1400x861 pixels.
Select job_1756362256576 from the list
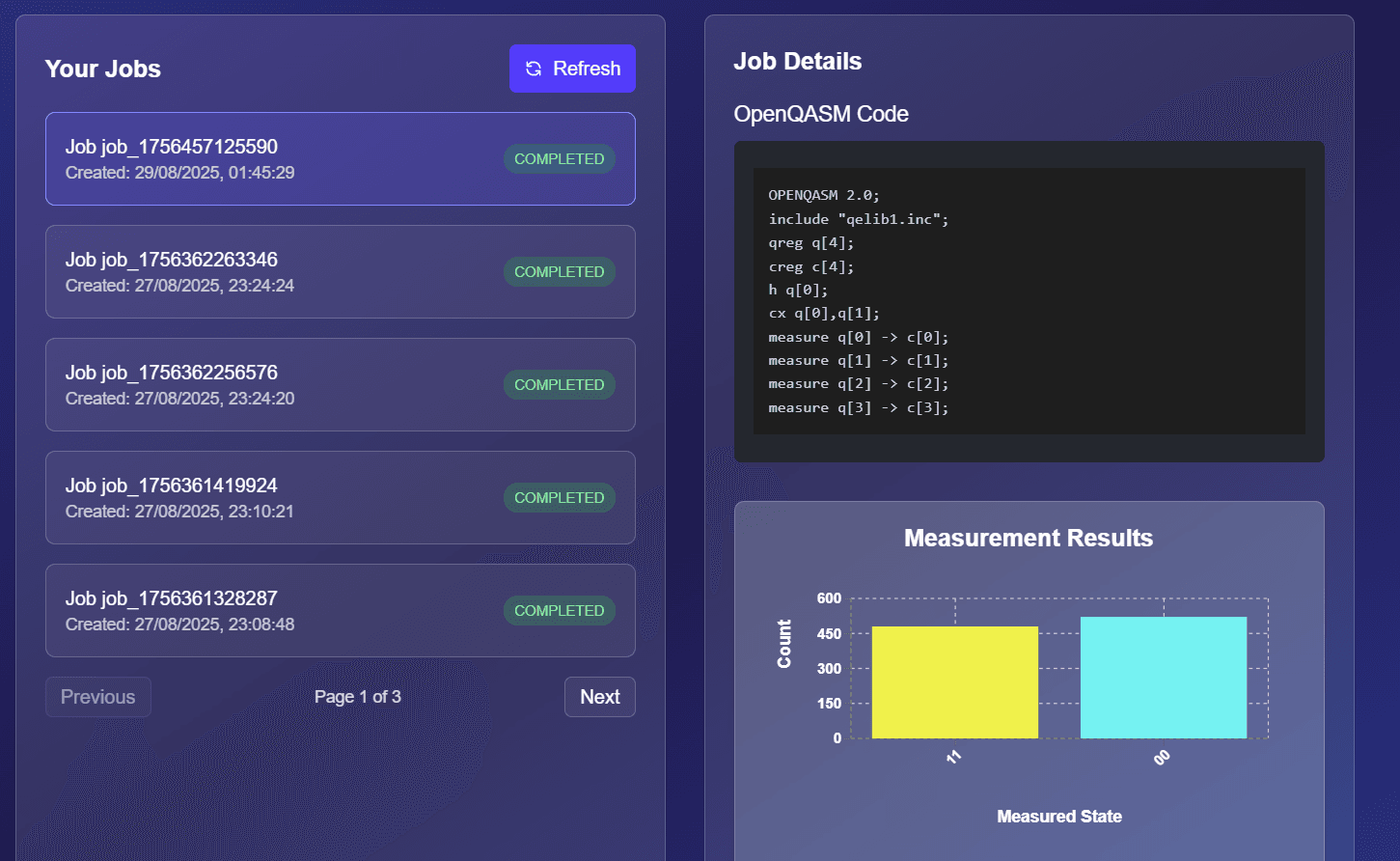point(341,385)
